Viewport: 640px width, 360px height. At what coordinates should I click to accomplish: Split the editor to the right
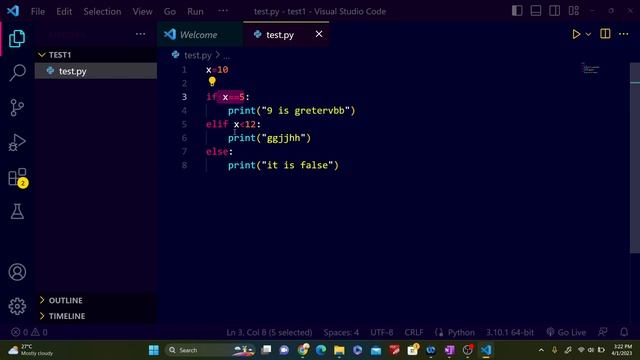(605, 34)
